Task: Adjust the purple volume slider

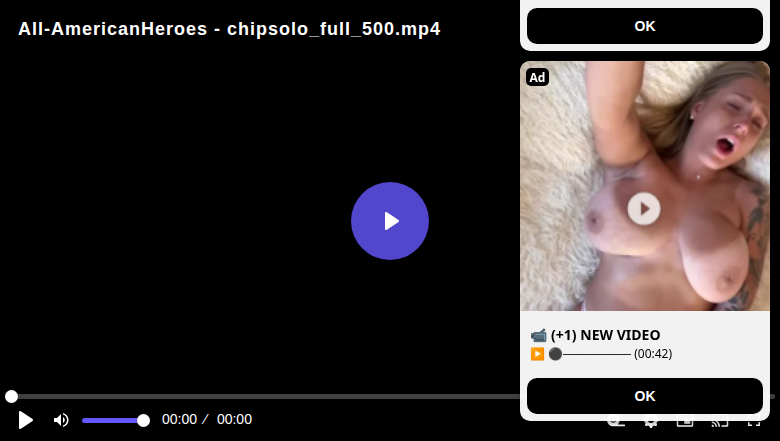Action: pyautogui.click(x=115, y=421)
